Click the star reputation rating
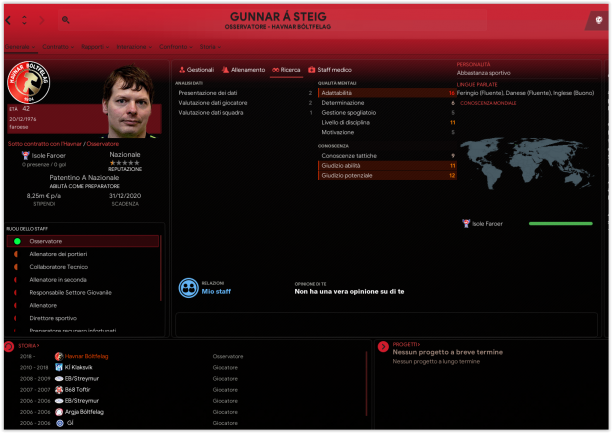 [125, 163]
